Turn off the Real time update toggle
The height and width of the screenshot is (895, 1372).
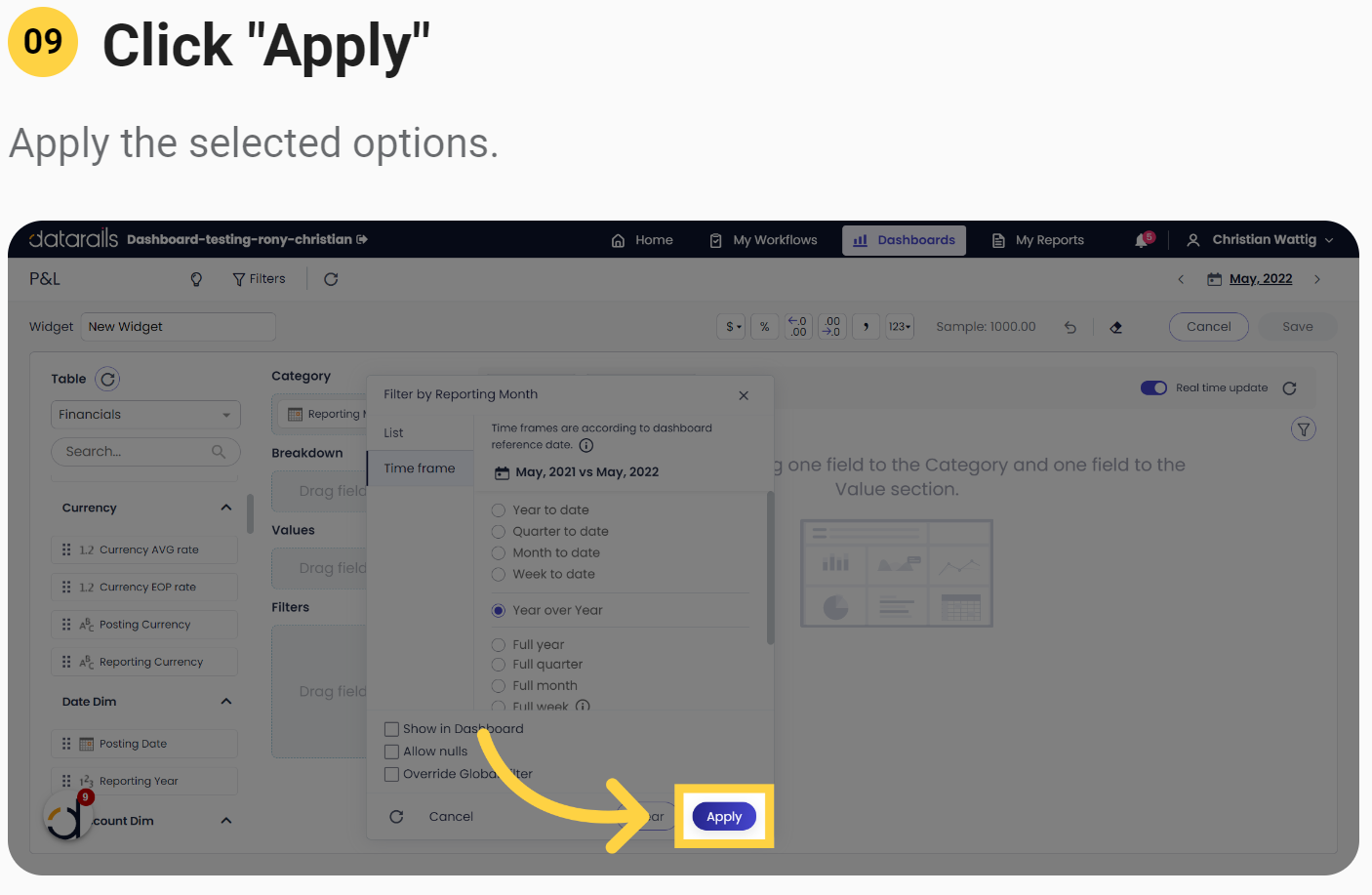click(1153, 387)
